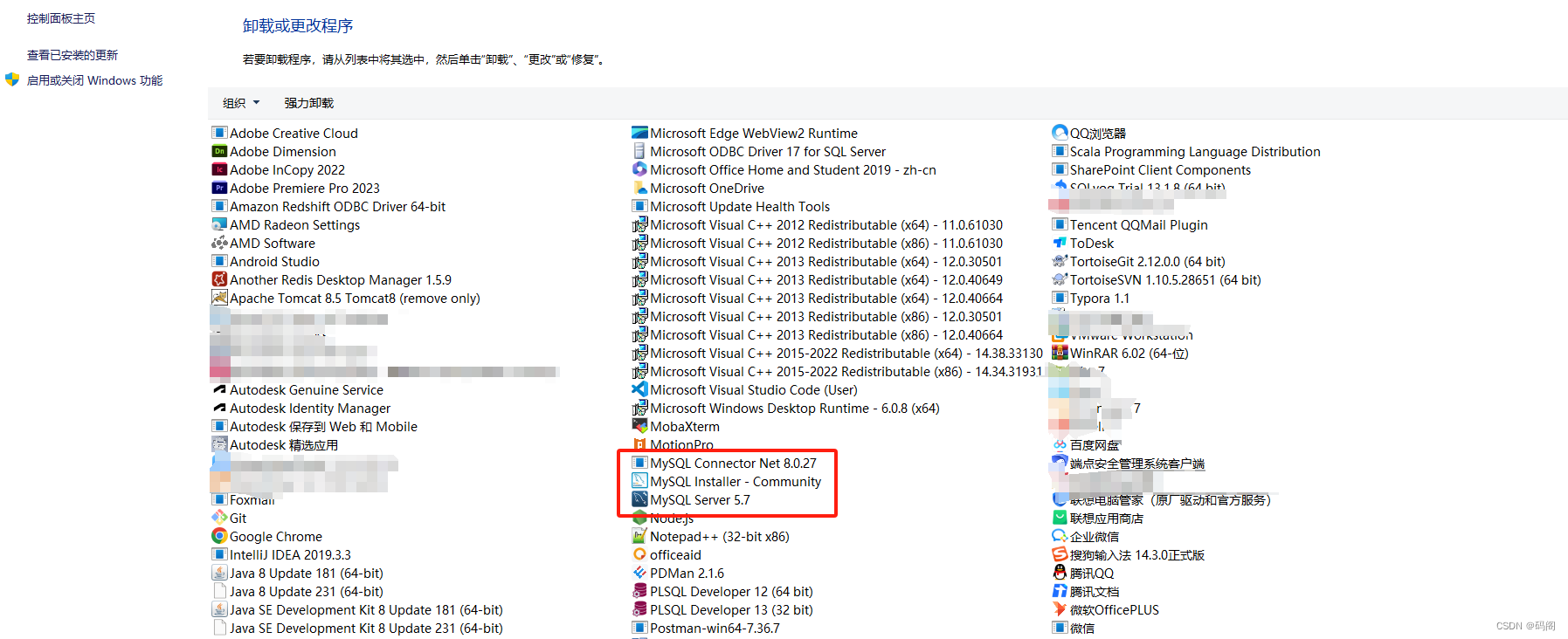Click the Apache Tomcat 8.5 icon
This screenshot has height=639, width=1568.
[x=219, y=298]
